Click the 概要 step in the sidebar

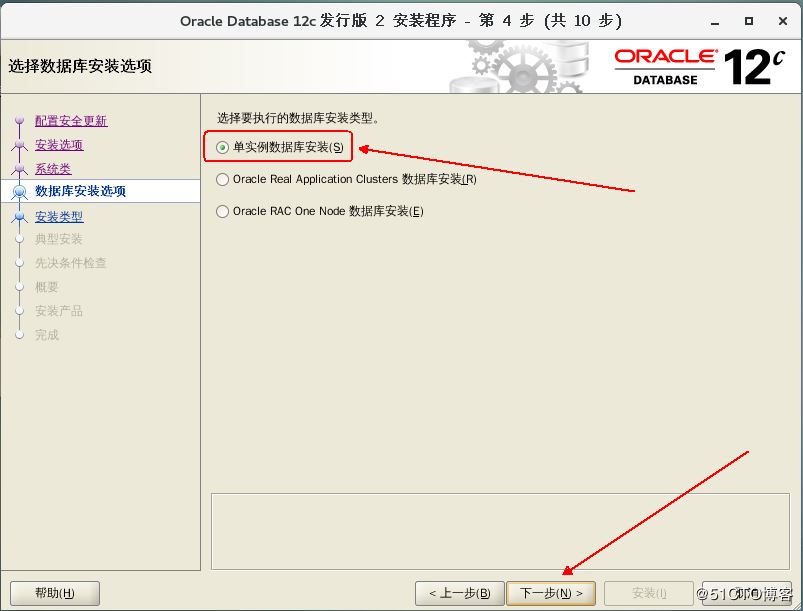pos(47,287)
